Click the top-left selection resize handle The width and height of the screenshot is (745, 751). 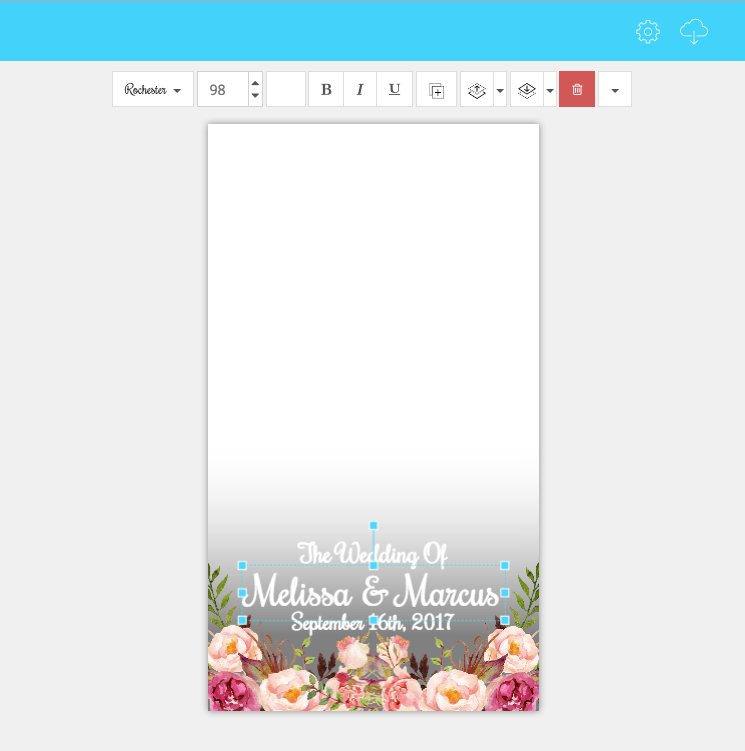point(242,566)
